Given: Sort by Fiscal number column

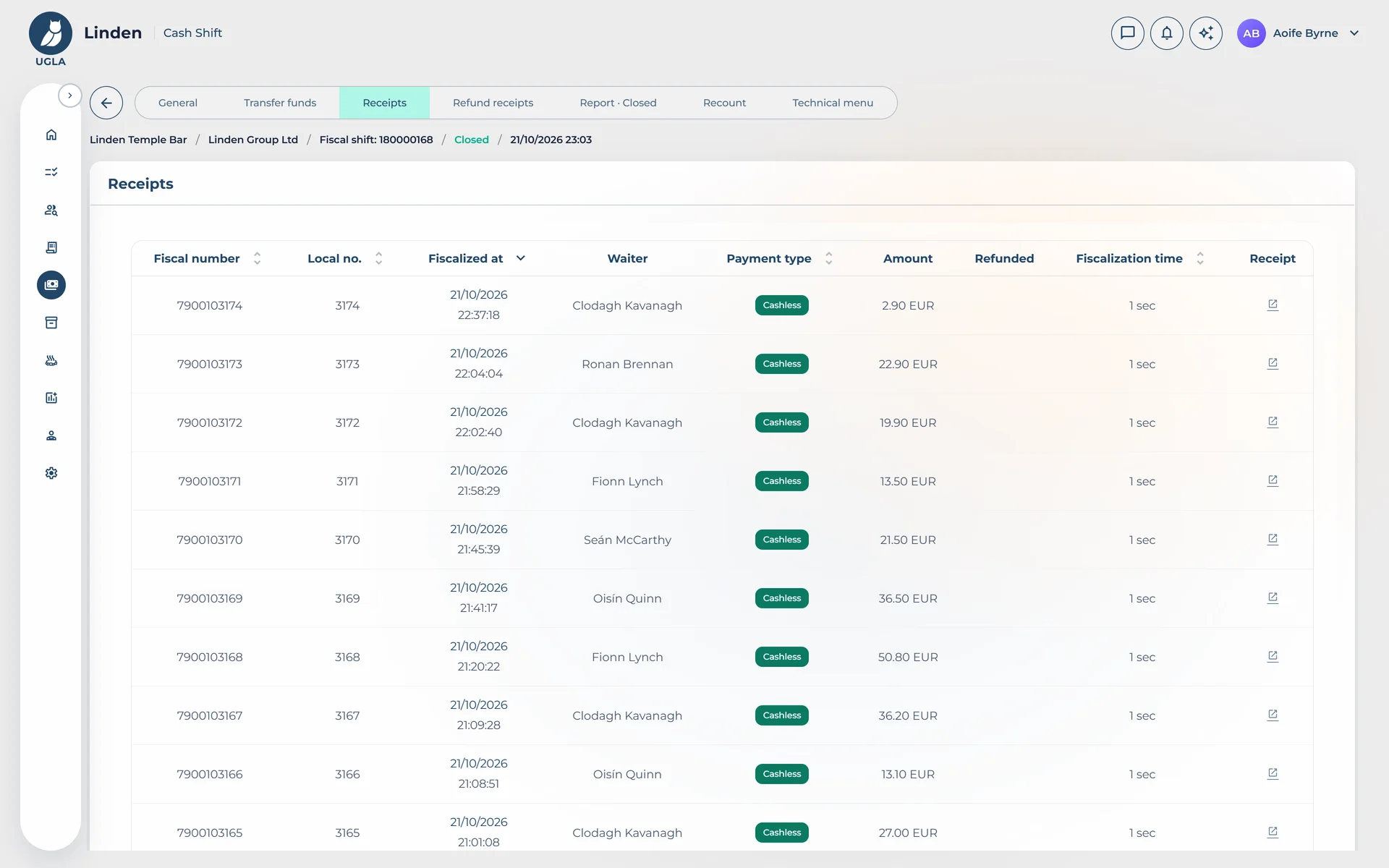Looking at the screenshot, I should pos(257,258).
